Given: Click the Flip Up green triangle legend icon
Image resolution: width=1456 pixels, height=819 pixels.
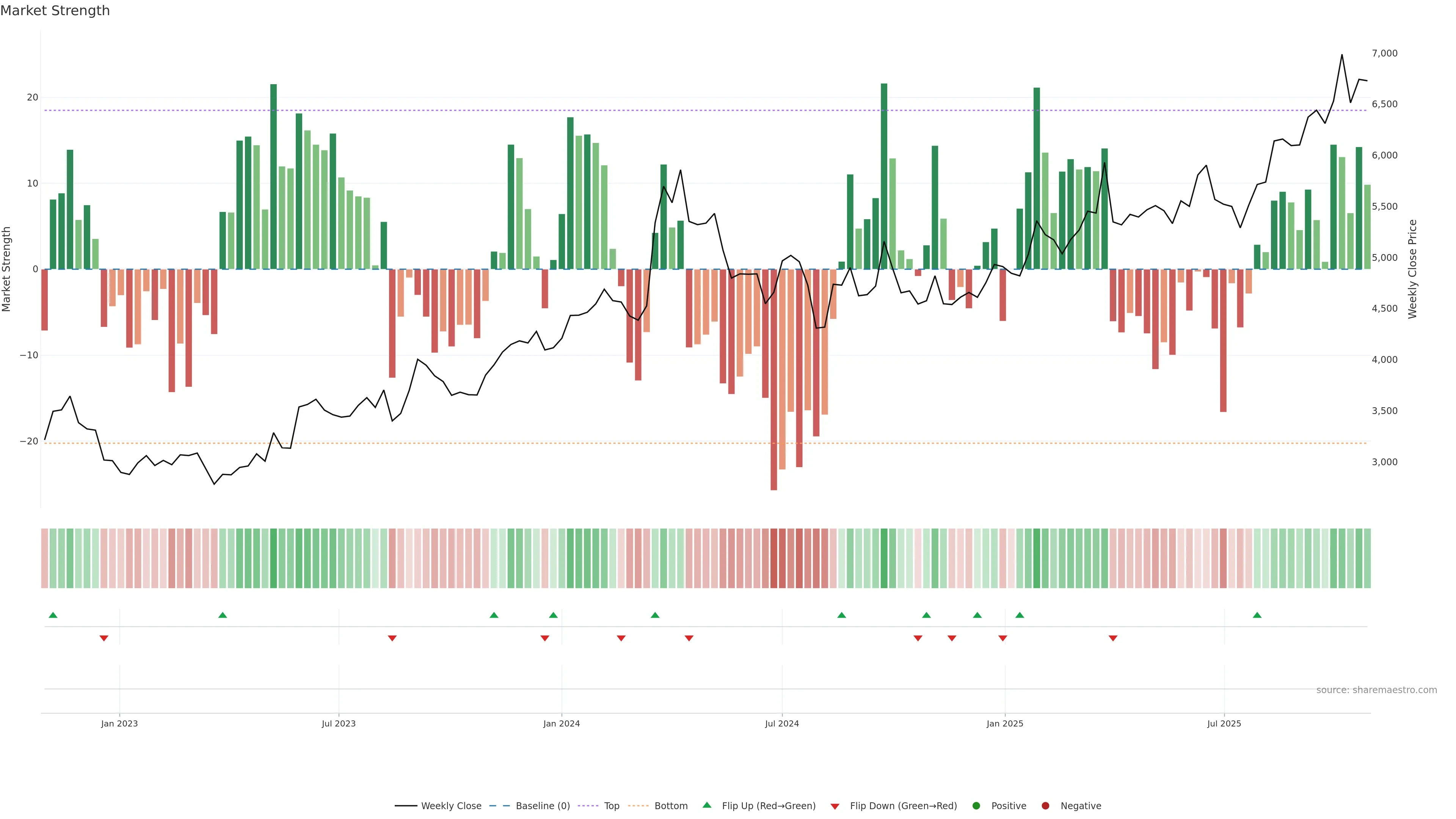Looking at the screenshot, I should pos(706,805).
